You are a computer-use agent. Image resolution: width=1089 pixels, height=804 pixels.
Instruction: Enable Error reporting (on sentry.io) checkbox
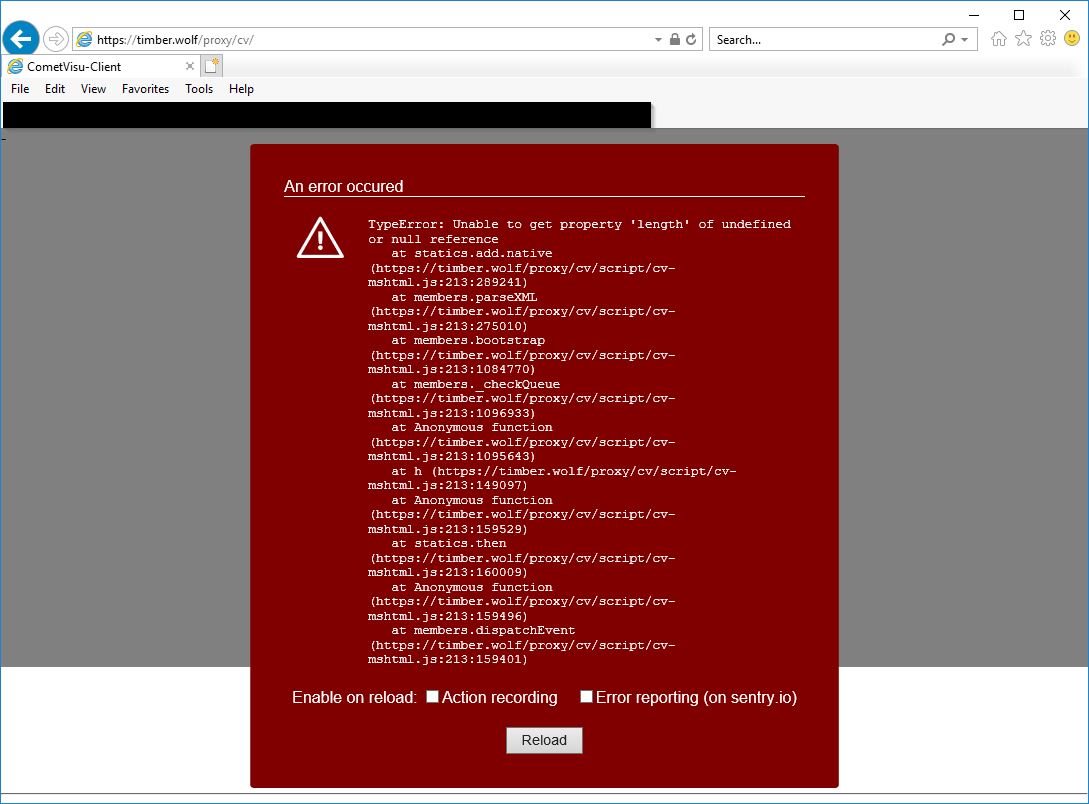click(x=587, y=697)
